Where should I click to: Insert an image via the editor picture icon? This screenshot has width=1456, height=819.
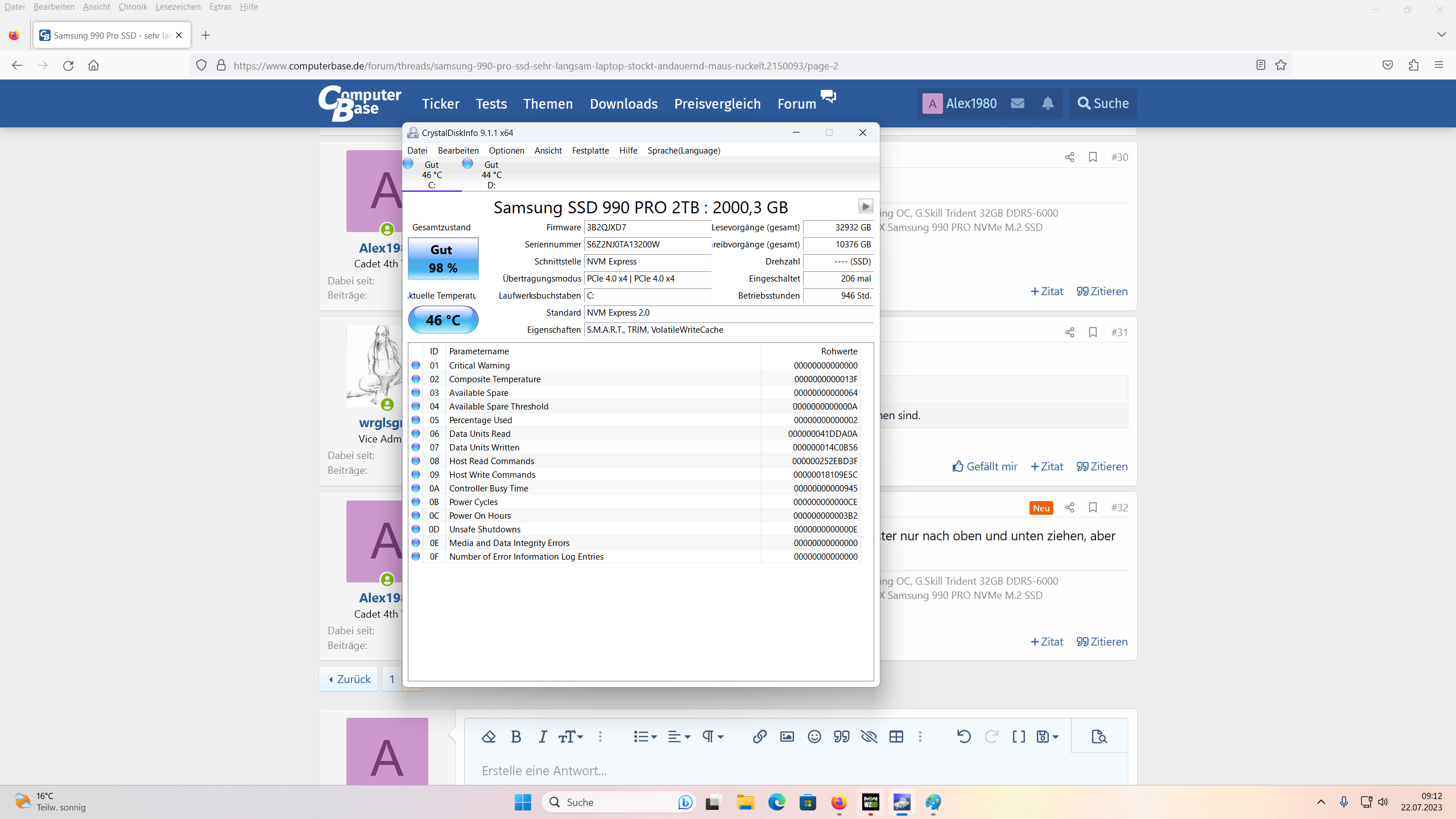click(787, 737)
